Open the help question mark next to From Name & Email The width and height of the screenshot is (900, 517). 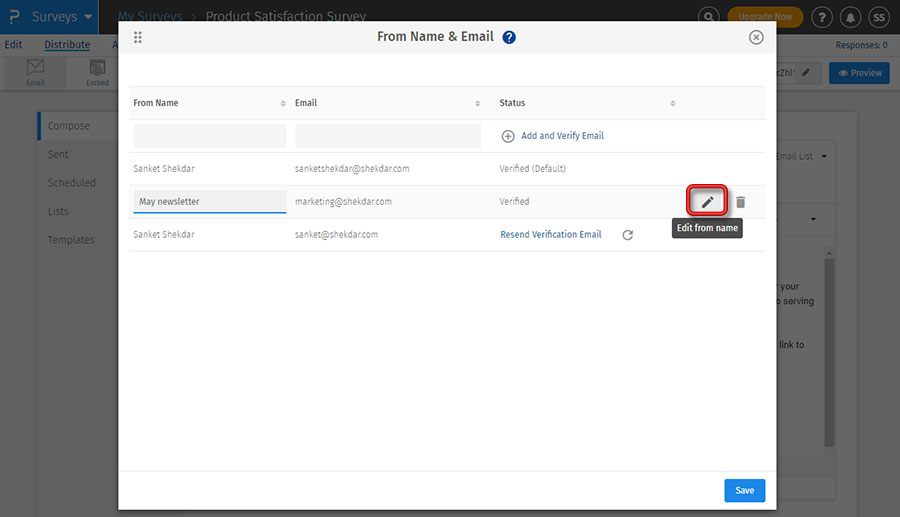coord(509,37)
